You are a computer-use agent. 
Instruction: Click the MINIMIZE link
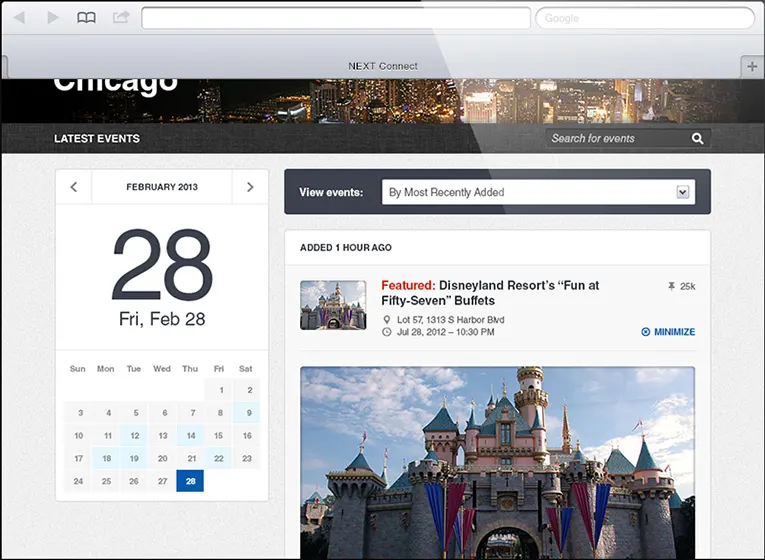pos(668,332)
